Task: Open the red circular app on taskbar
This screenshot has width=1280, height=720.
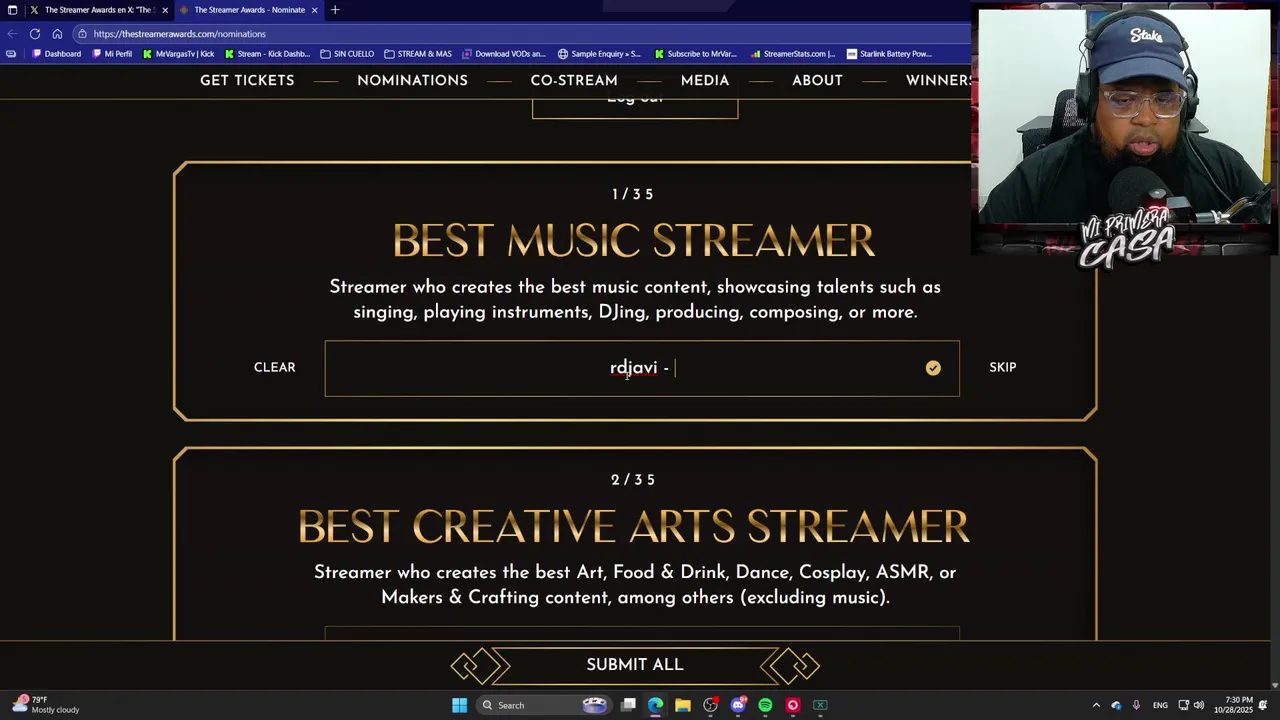Action: coord(793,705)
